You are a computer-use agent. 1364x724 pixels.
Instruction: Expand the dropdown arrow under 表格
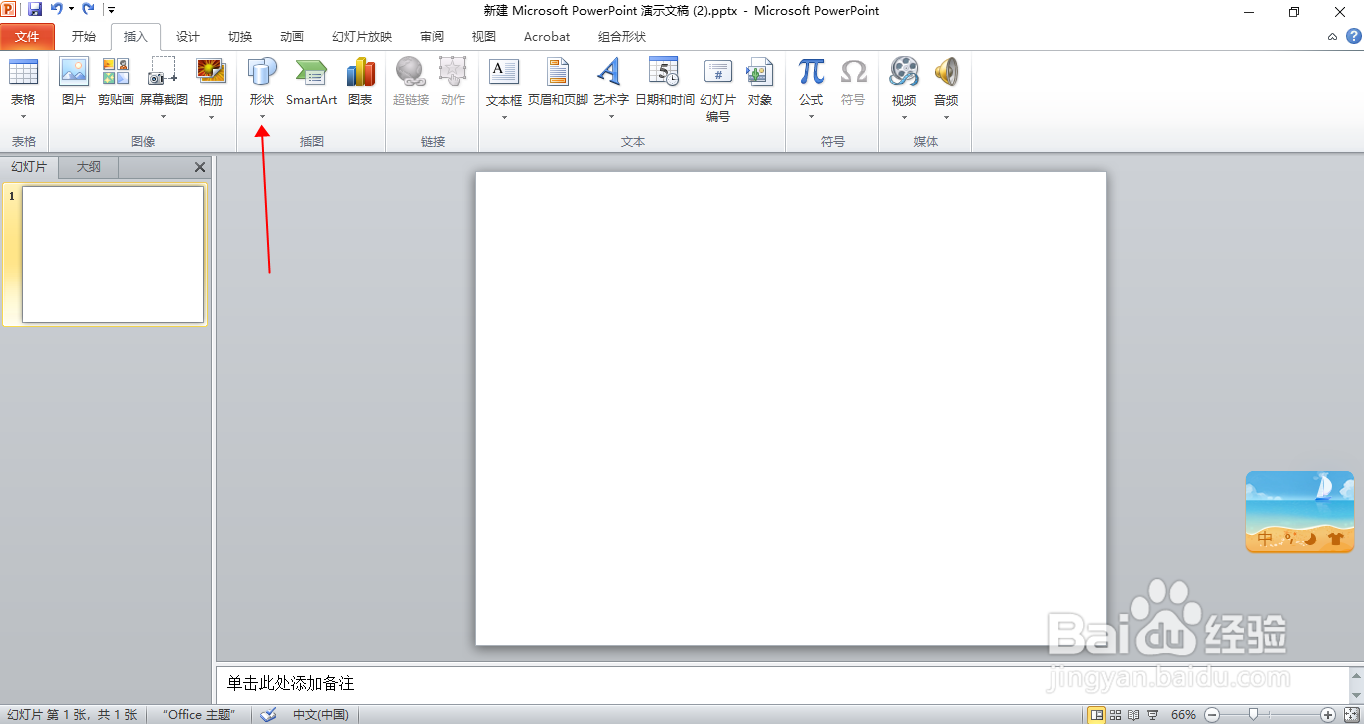(23, 117)
